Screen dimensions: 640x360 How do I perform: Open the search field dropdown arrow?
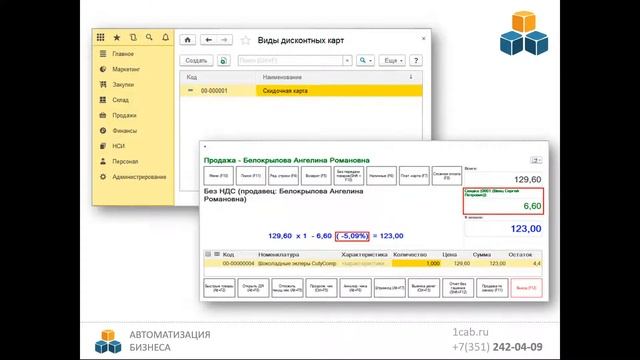[x=347, y=60]
